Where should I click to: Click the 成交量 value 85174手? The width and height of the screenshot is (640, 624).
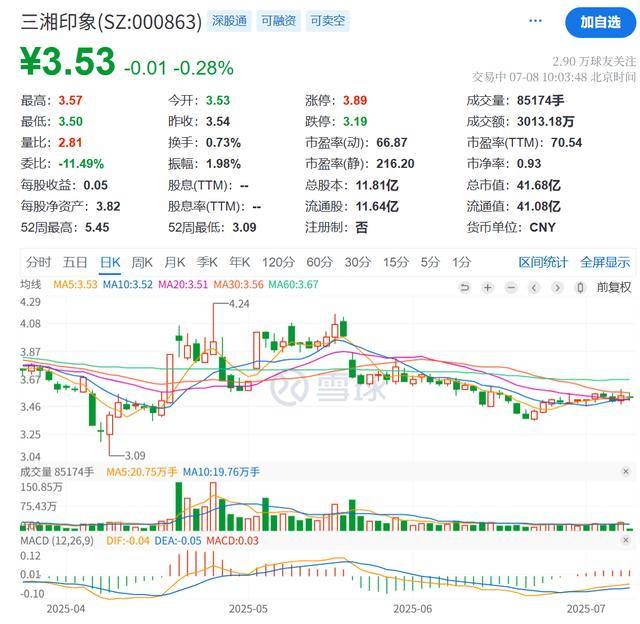tap(540, 100)
